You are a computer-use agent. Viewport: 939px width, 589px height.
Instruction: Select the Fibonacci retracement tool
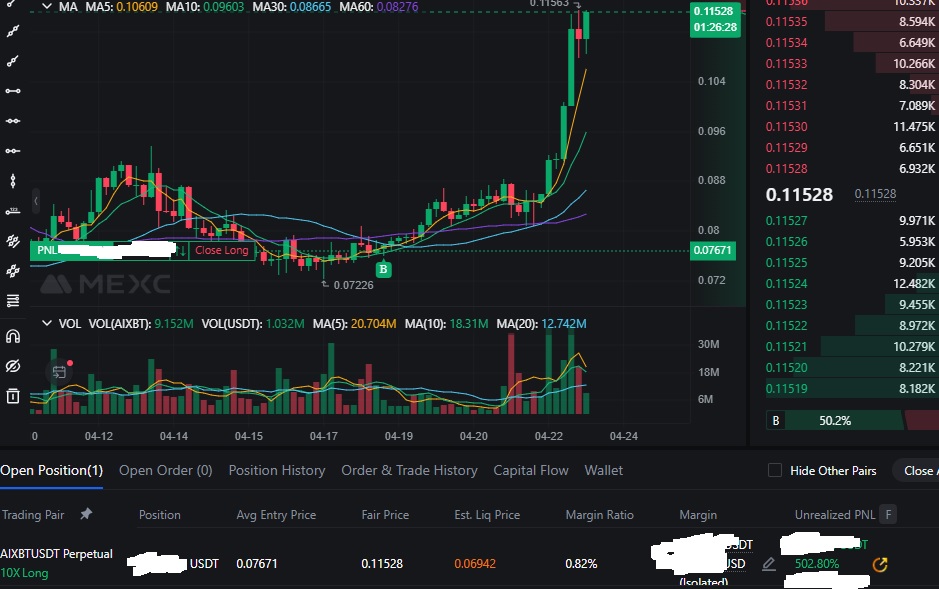[x=12, y=300]
